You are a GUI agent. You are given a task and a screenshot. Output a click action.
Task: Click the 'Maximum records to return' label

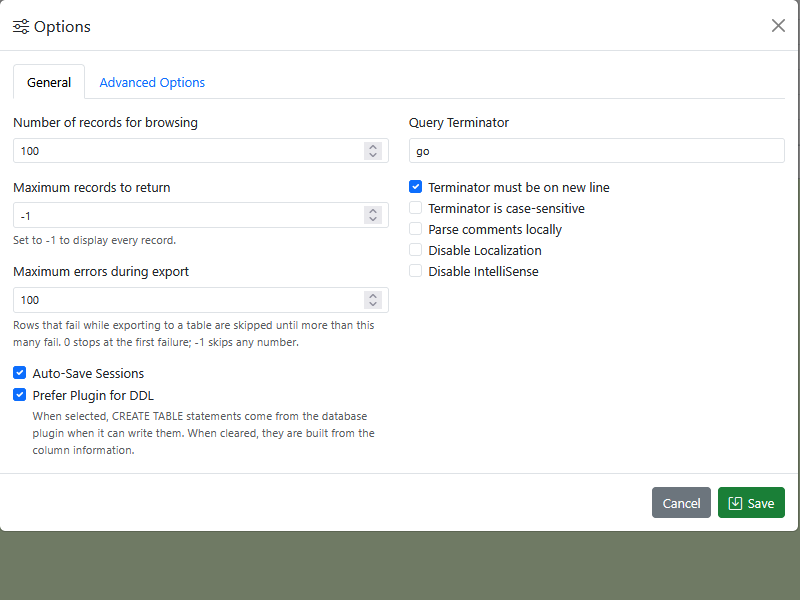pyautogui.click(x=92, y=187)
